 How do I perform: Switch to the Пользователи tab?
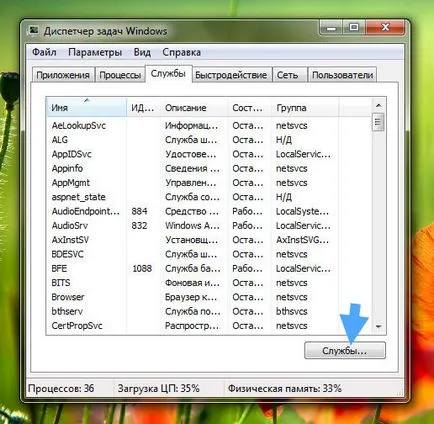342,75
